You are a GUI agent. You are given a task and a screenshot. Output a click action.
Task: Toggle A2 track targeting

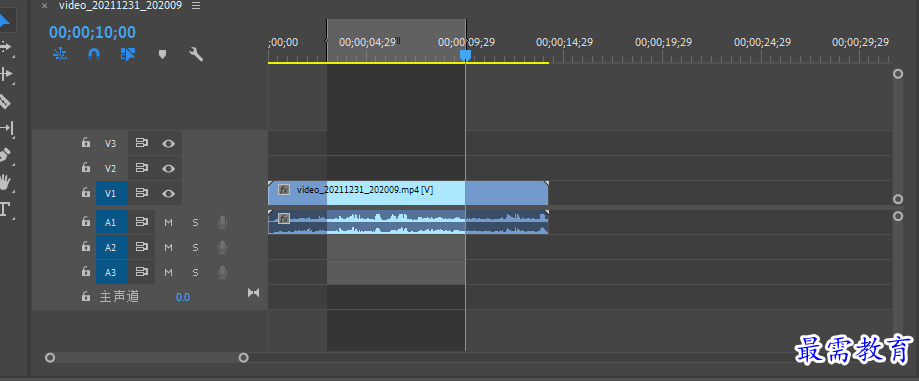[x=112, y=247]
